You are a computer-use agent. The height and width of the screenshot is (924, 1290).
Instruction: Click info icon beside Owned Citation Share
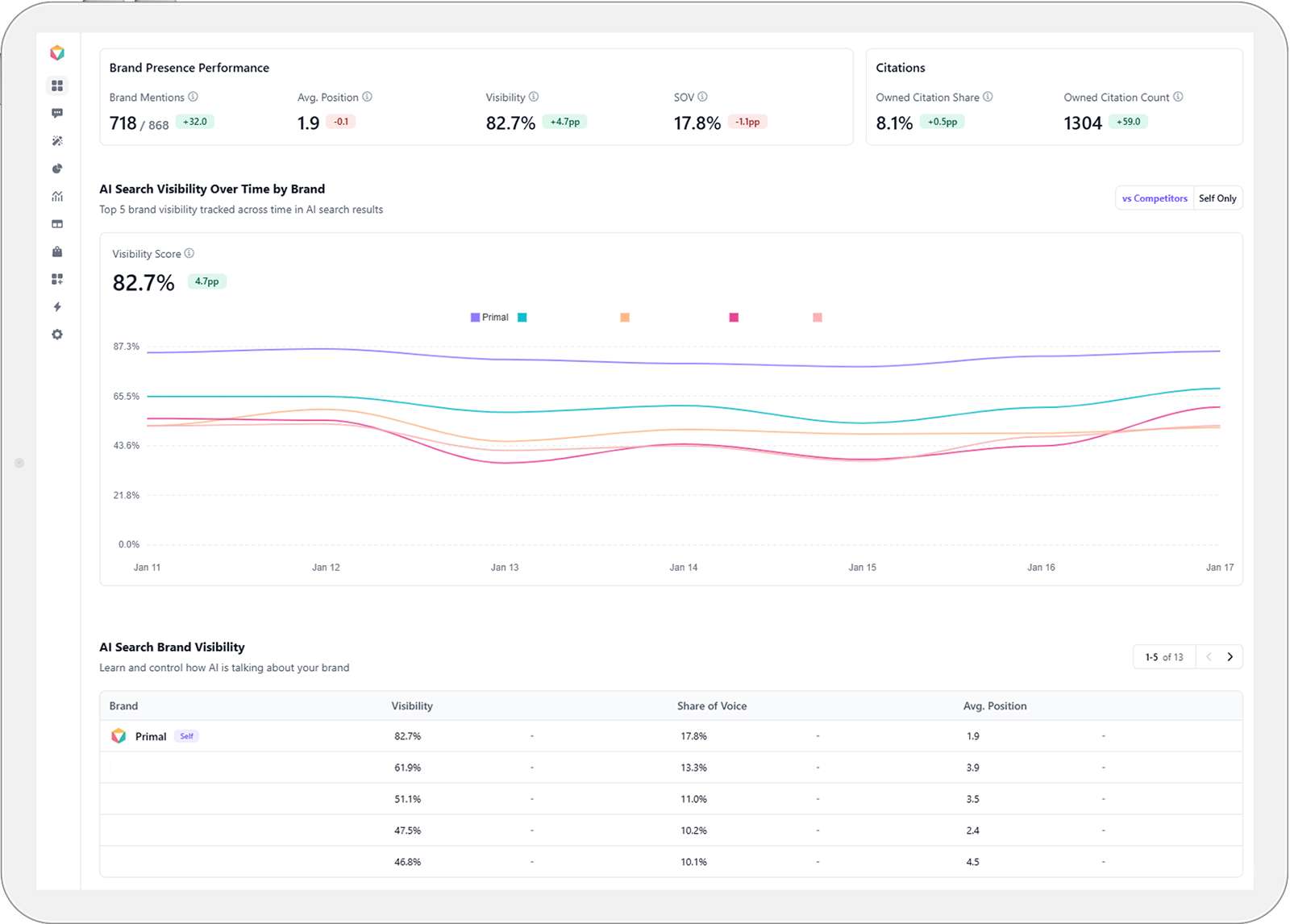coord(988,97)
